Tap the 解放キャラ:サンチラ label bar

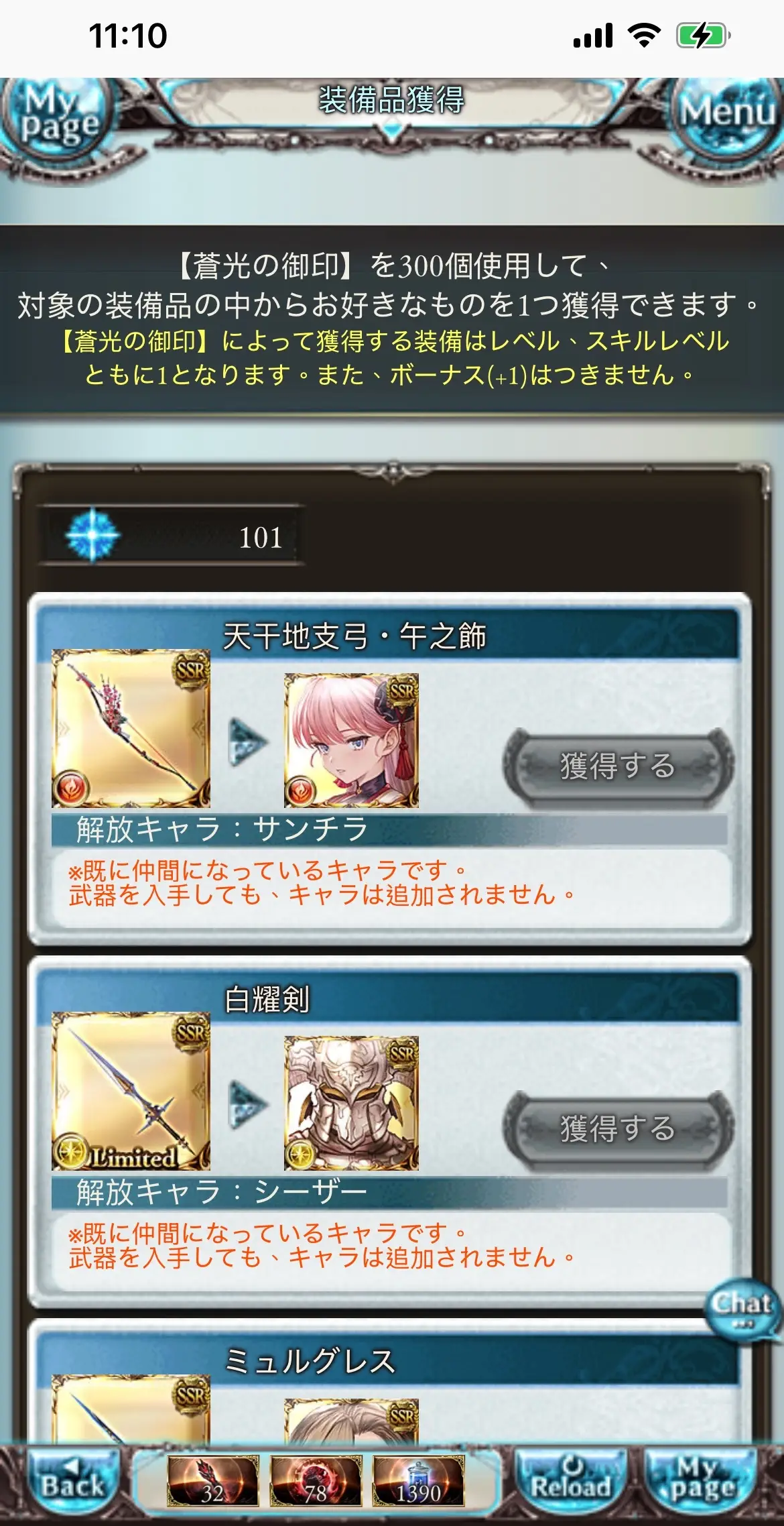coord(389,830)
